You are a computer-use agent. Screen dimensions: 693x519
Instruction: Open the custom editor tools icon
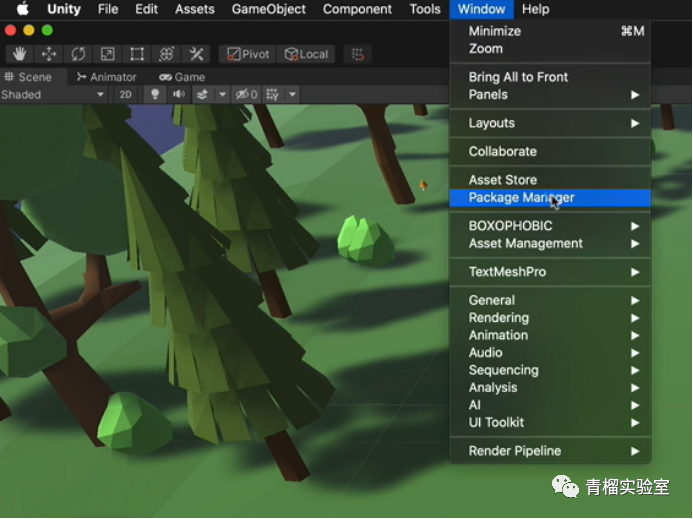click(x=196, y=54)
